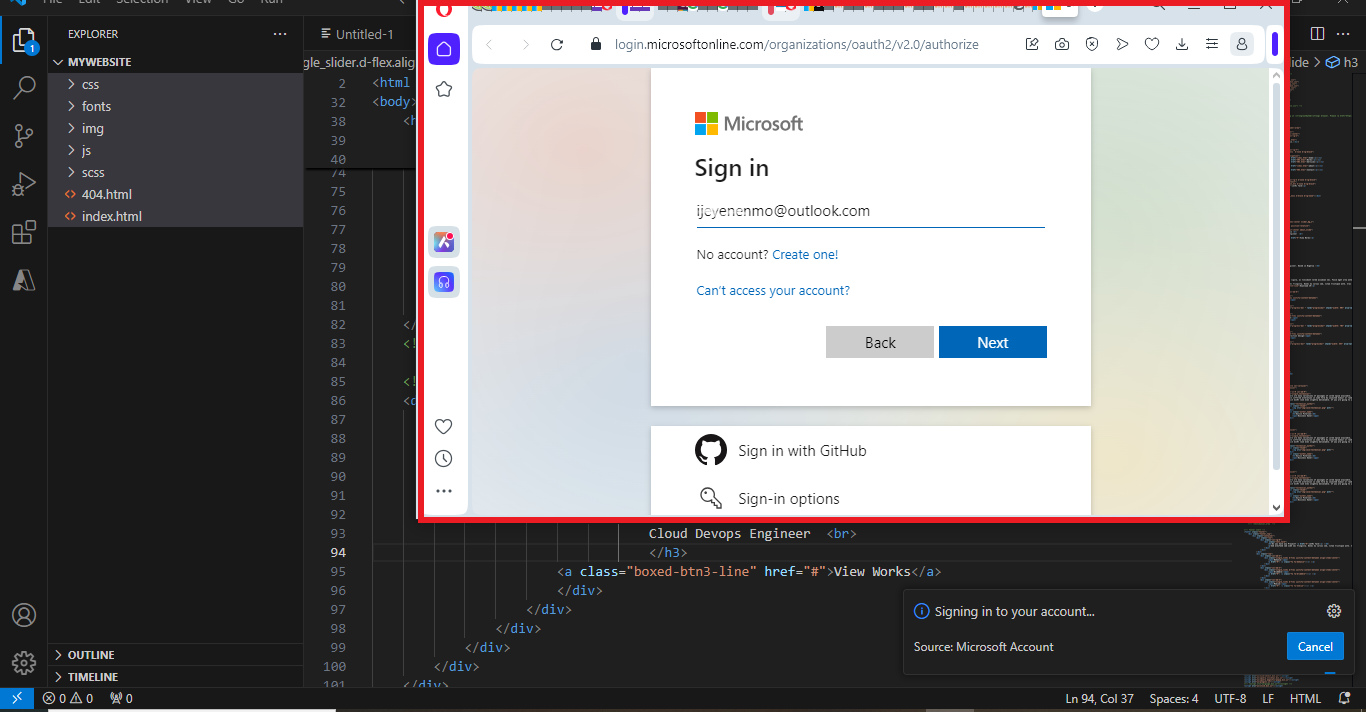1366x712 pixels.
Task: Open Opera's personal news heart in the sidebar
Action: [444, 427]
